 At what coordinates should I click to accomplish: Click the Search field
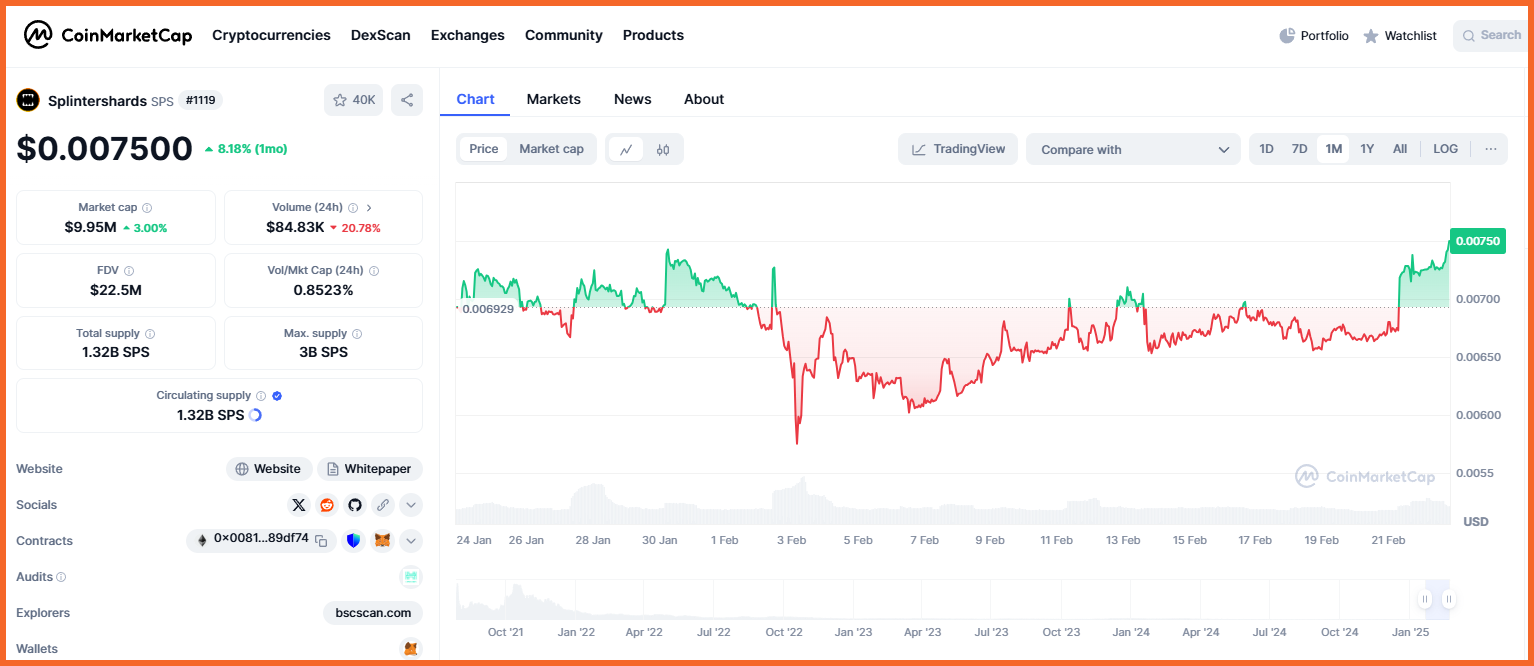tap(1492, 36)
